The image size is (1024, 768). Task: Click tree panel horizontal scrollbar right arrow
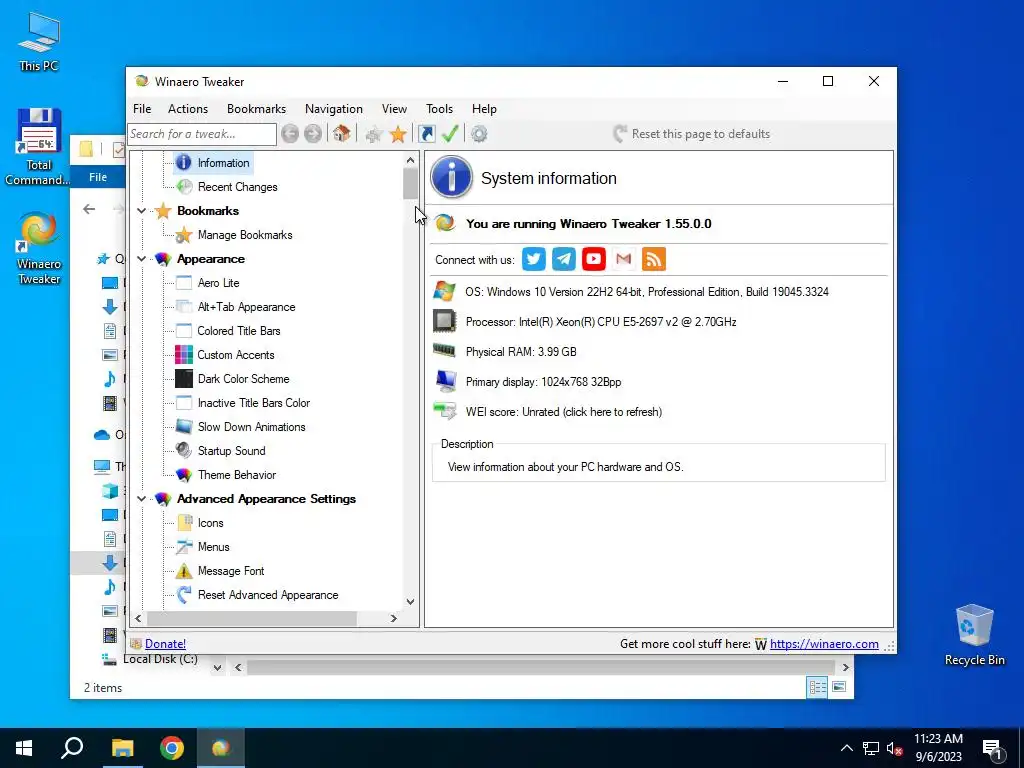[x=394, y=618]
